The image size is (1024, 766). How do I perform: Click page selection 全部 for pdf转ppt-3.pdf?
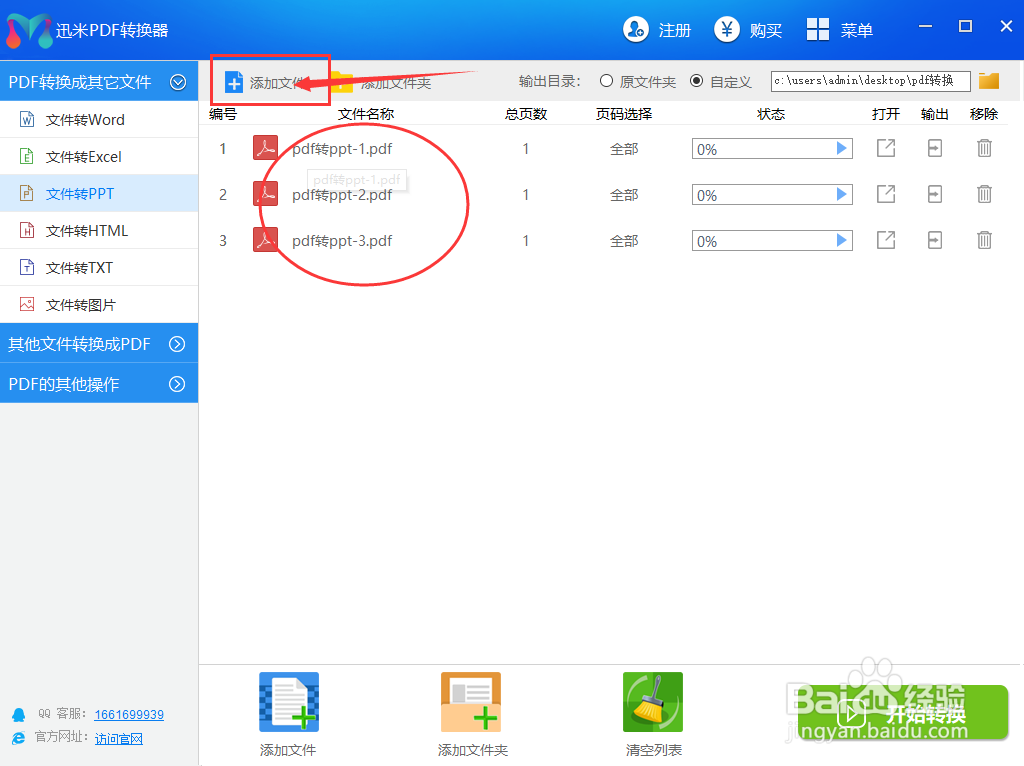(x=624, y=241)
